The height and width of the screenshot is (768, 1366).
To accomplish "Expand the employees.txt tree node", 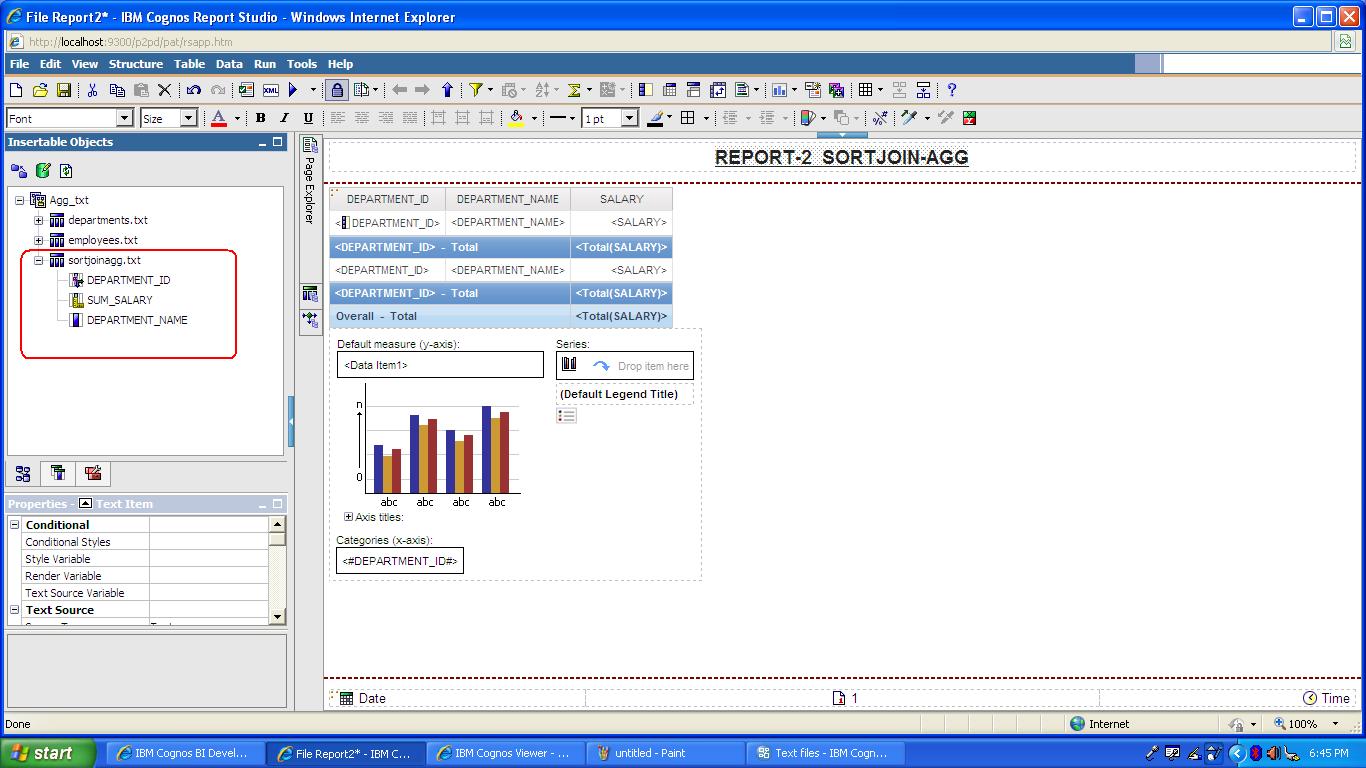I will click(39, 240).
